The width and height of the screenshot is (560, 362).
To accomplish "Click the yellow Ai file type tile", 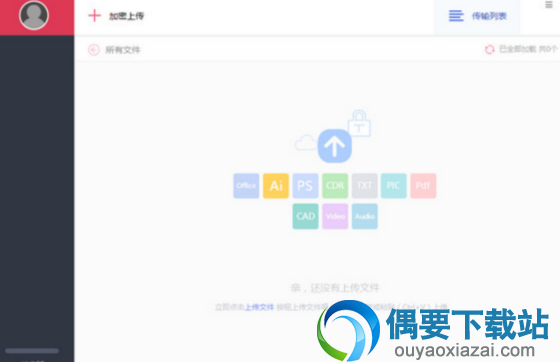I will click(x=276, y=186).
